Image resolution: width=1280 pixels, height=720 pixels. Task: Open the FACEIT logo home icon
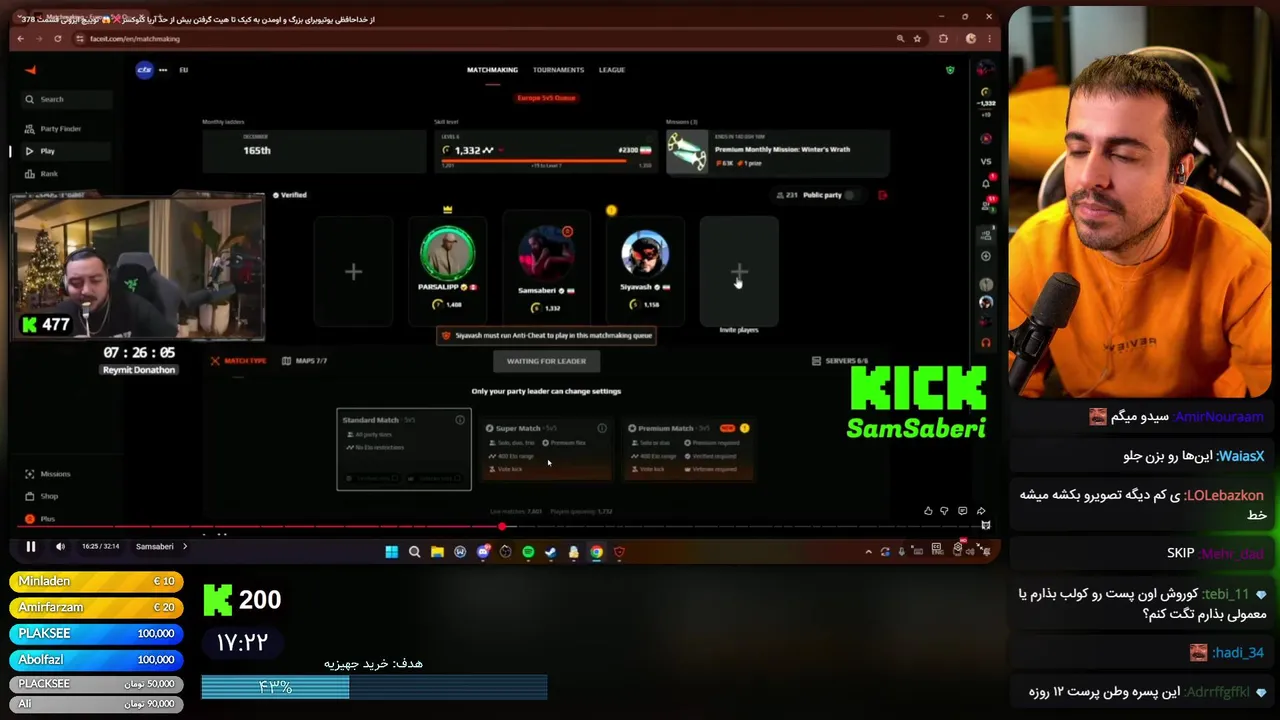coord(30,70)
